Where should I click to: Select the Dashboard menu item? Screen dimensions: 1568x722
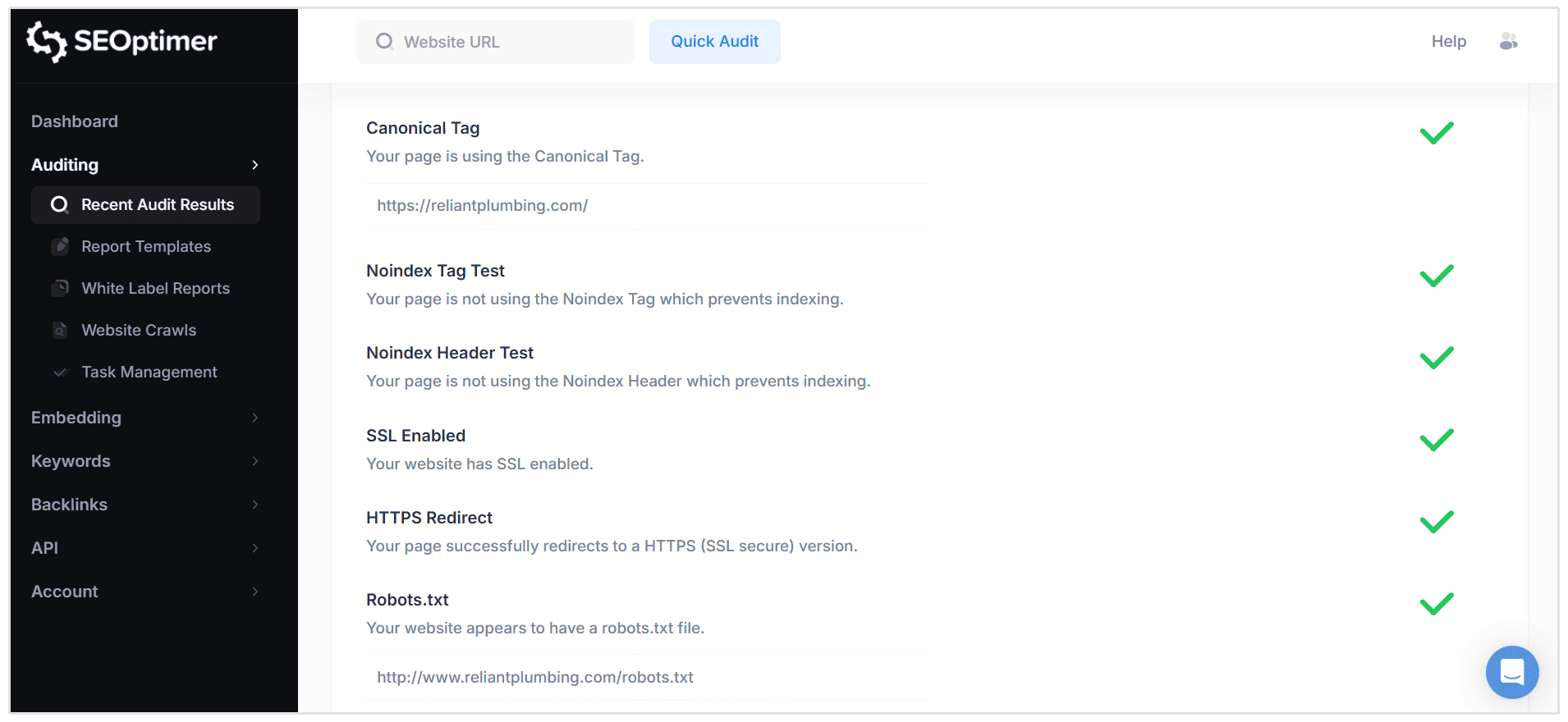(74, 121)
